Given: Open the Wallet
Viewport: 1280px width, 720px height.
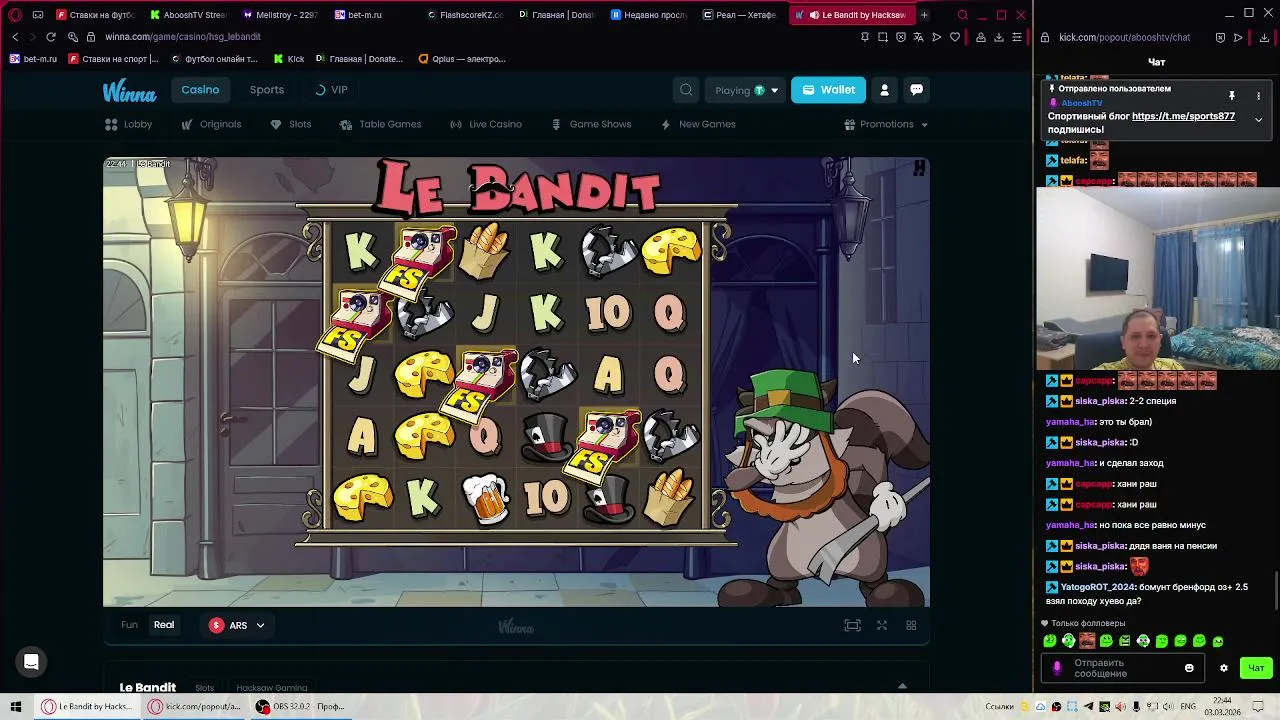Looking at the screenshot, I should (x=828, y=90).
